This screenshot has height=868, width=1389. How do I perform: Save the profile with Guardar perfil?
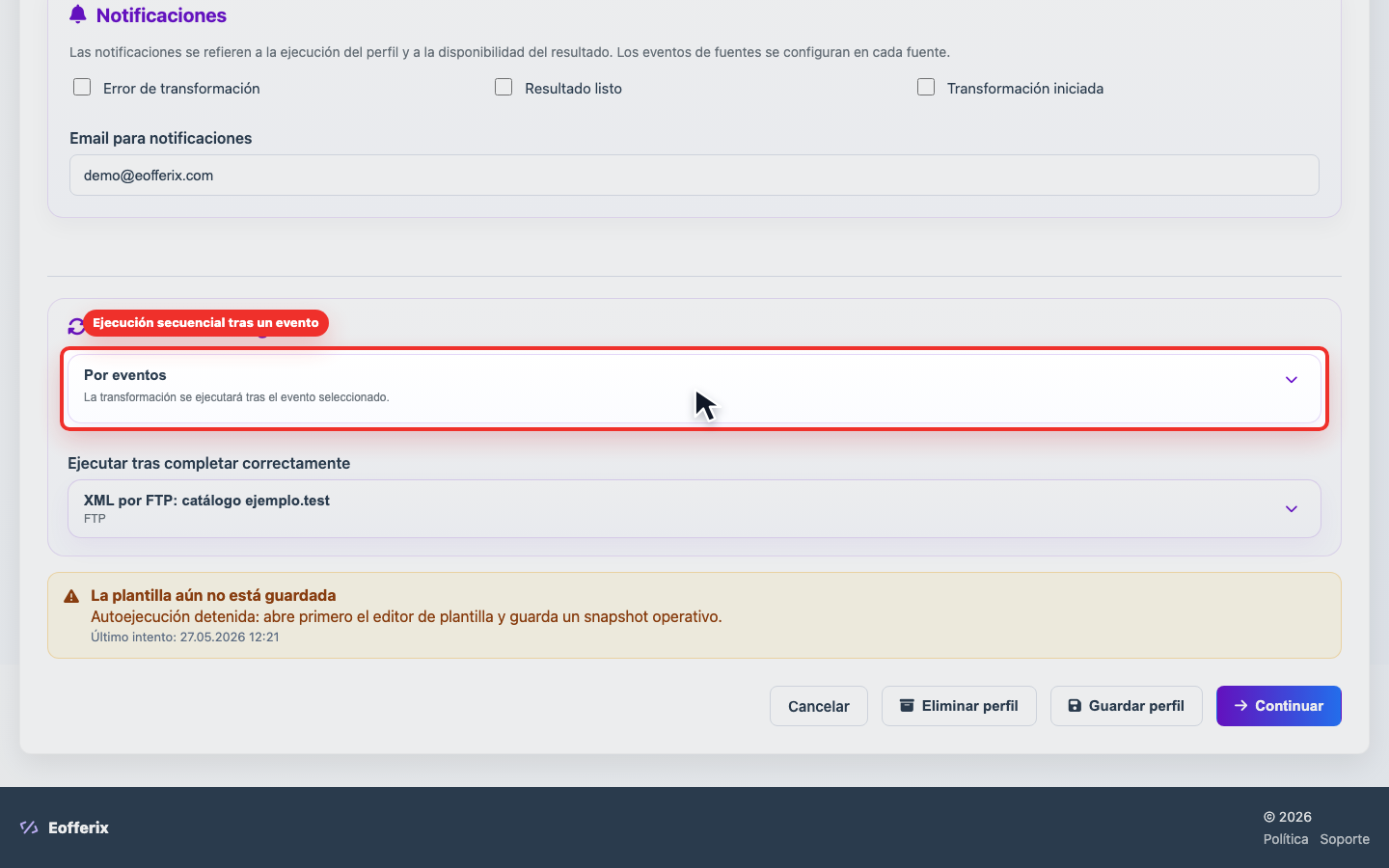[1127, 706]
